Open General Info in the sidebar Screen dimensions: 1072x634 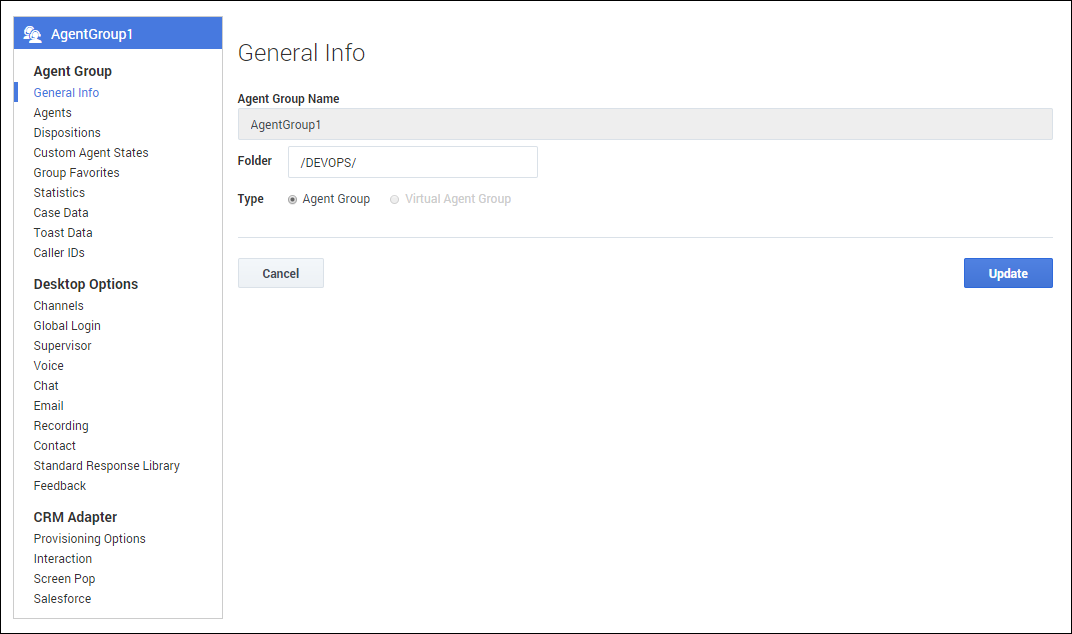[x=66, y=92]
